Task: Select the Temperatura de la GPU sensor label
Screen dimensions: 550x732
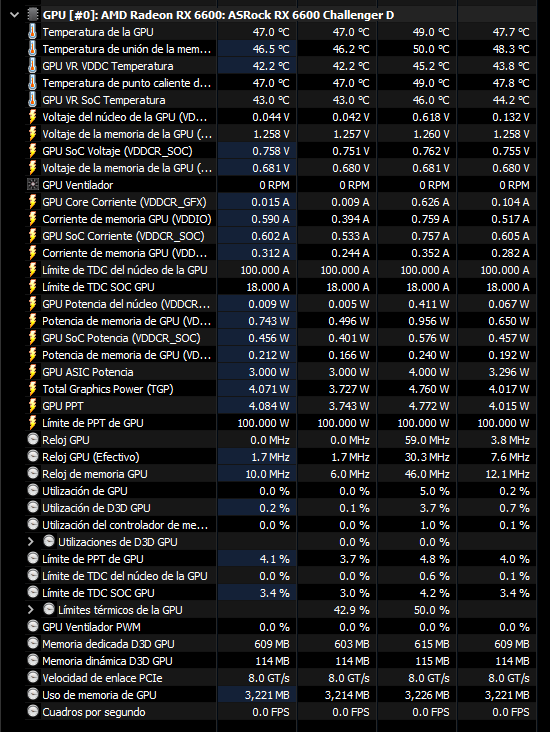Action: [98, 32]
